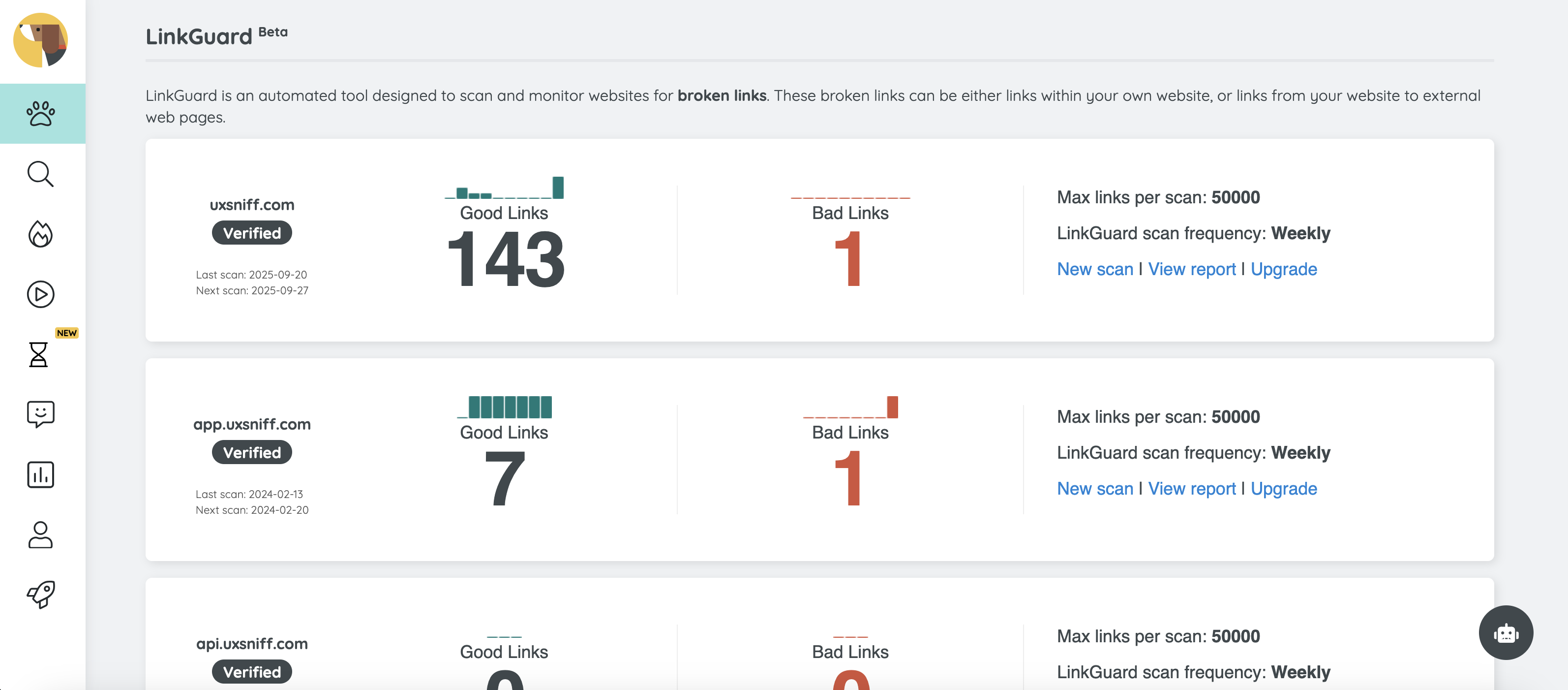Image resolution: width=1568 pixels, height=690 pixels.
Task: View report for uxsniff.com
Action: (x=1191, y=269)
